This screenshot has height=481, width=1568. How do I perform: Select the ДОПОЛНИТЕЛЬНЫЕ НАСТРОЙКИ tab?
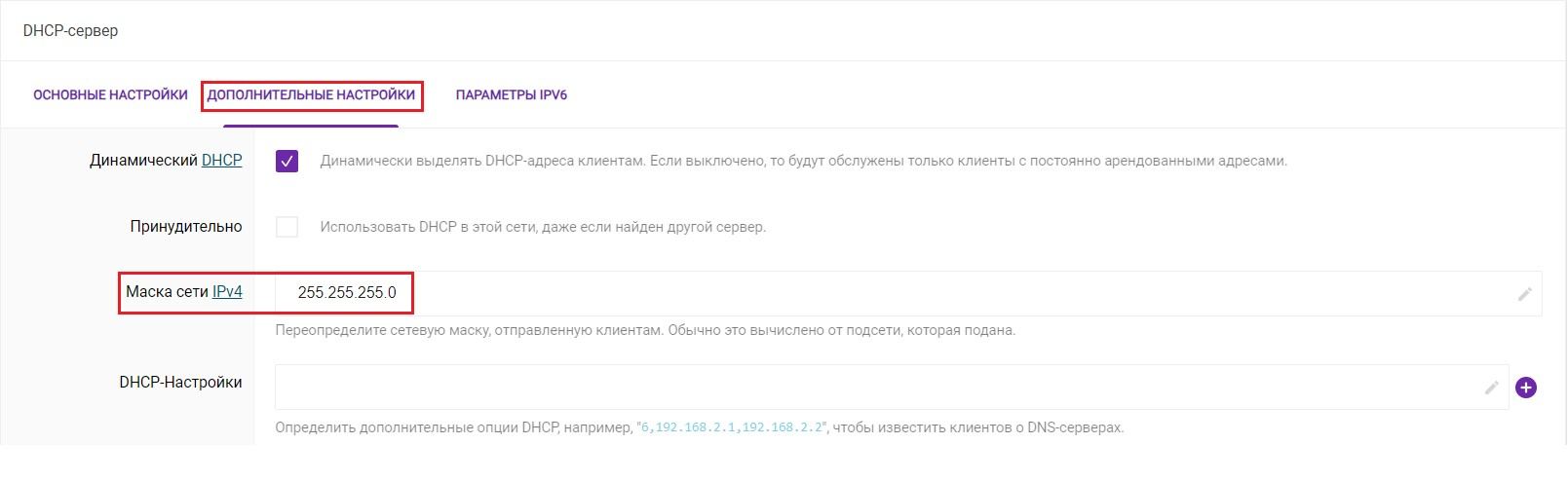[311, 94]
